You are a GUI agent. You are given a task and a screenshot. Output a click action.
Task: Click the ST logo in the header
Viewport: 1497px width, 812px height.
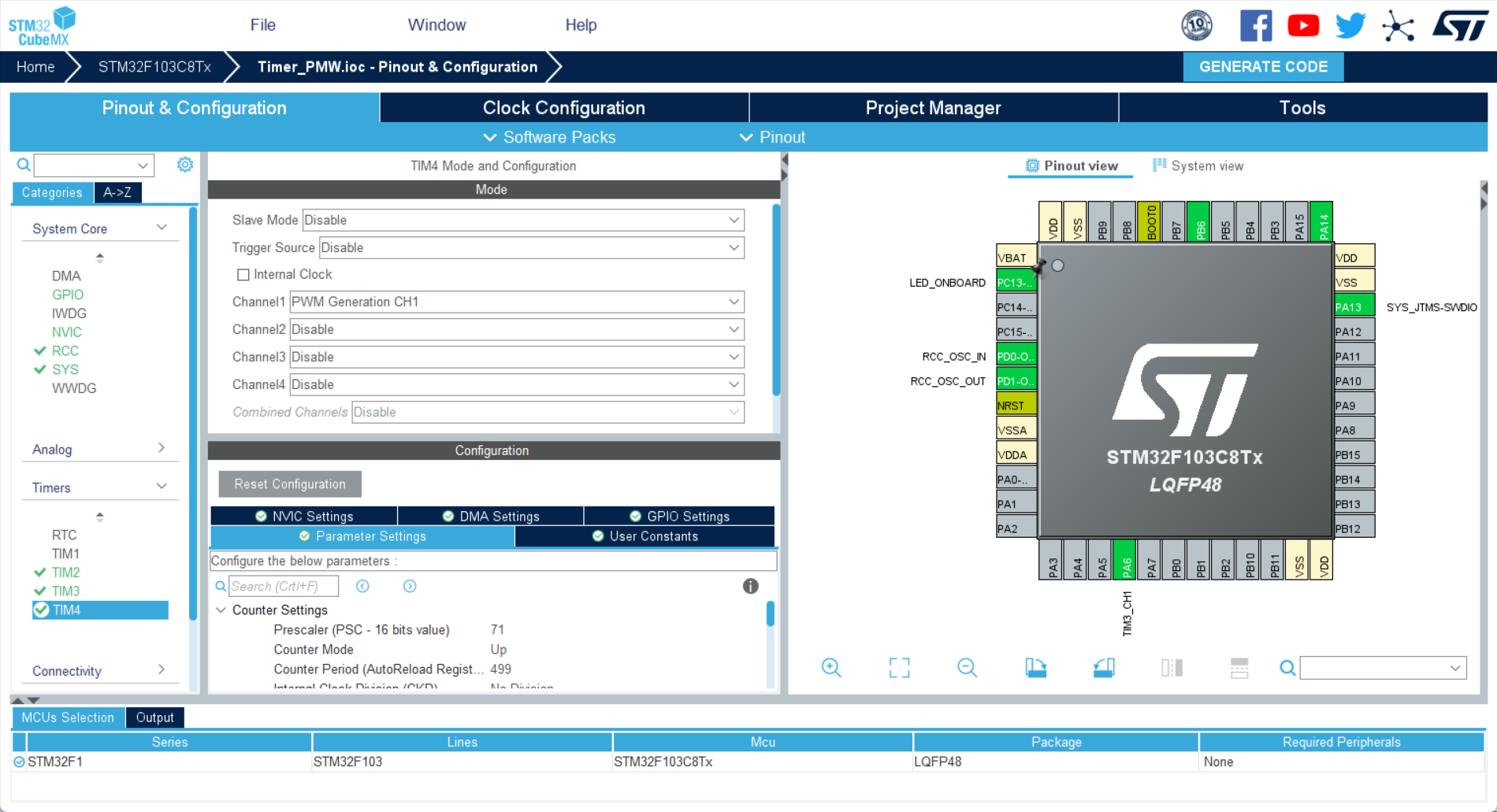point(1460,26)
